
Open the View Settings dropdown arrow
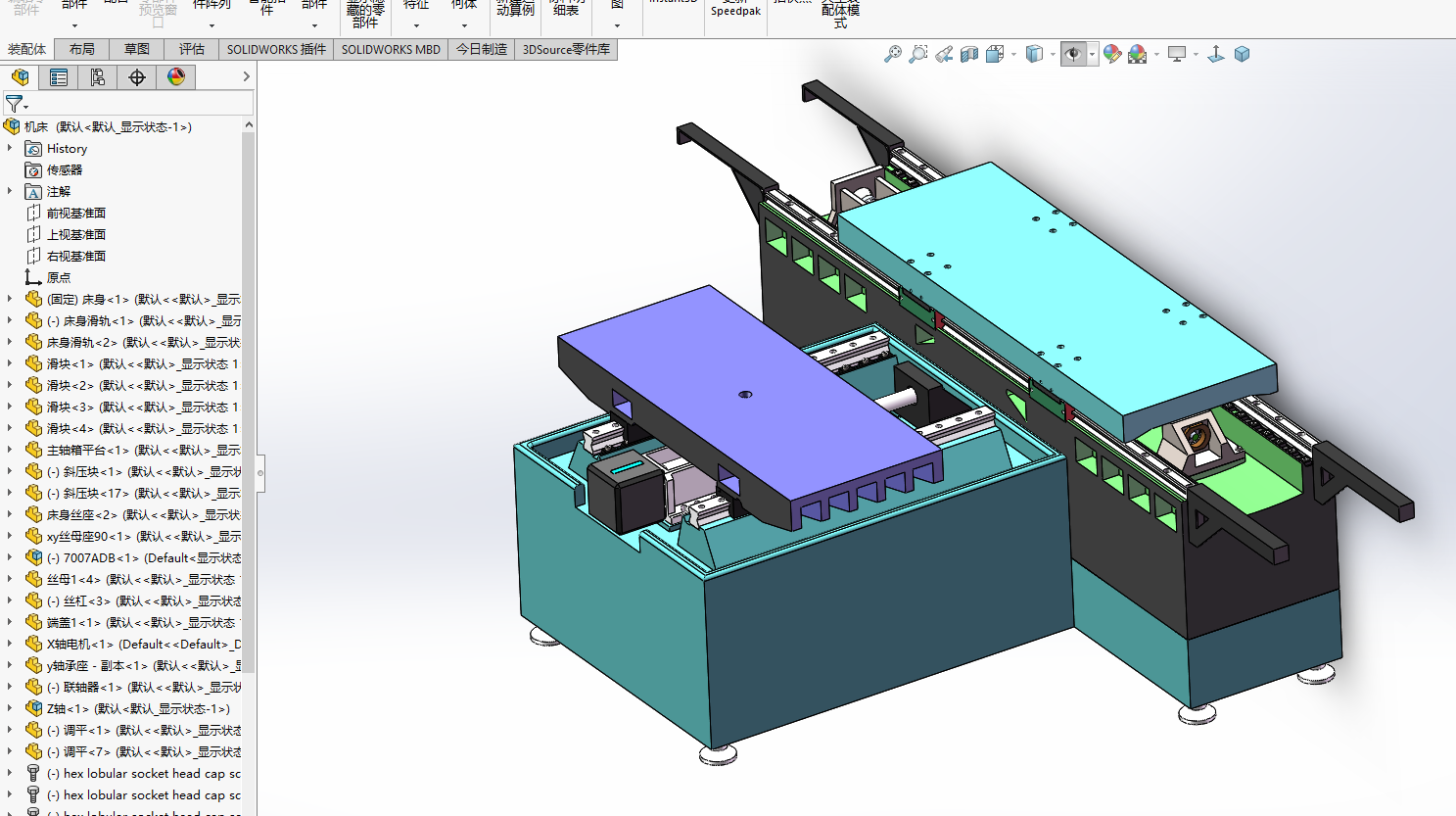1196,55
